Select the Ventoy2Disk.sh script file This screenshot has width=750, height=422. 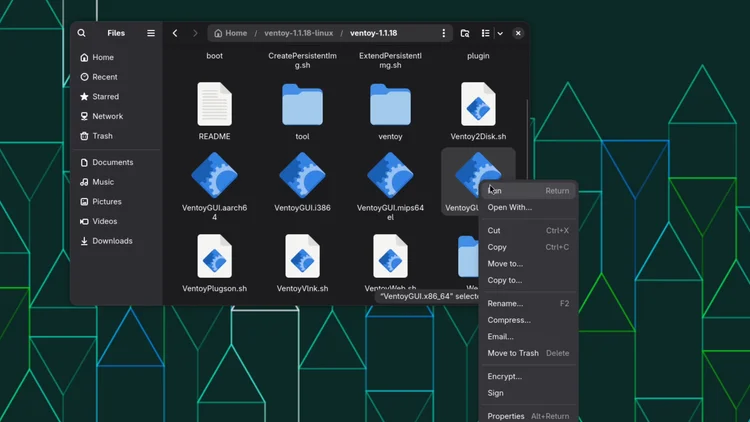pos(478,104)
